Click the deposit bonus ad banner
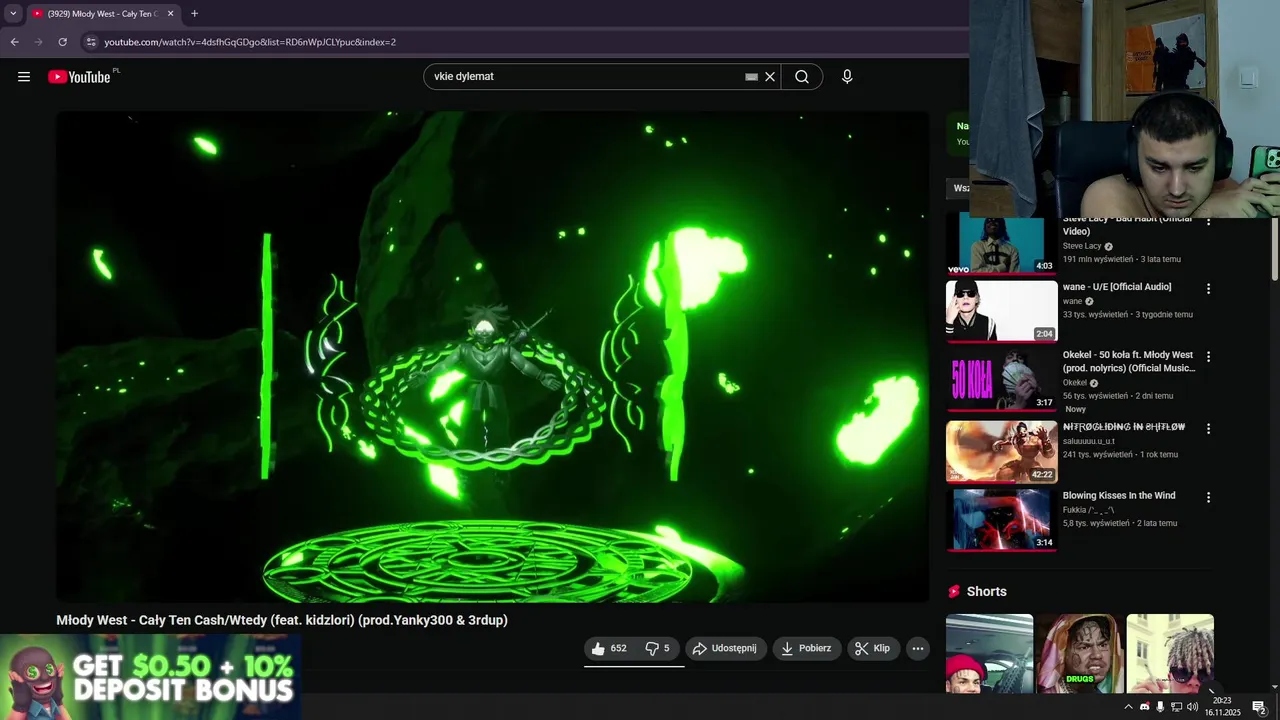 coord(150,676)
